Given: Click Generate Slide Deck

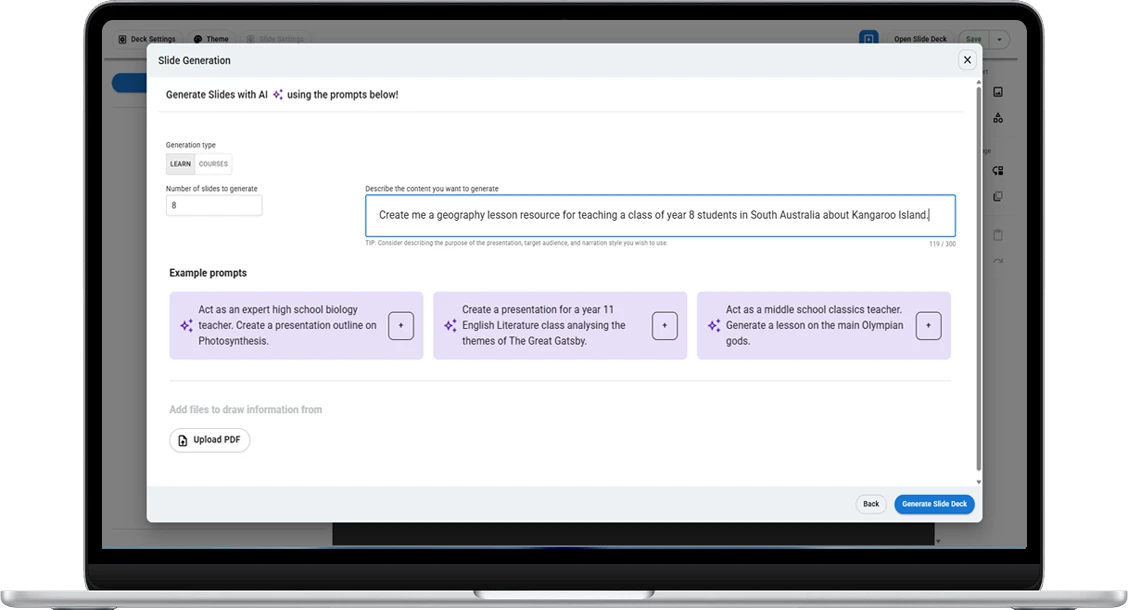Looking at the screenshot, I should [x=934, y=504].
